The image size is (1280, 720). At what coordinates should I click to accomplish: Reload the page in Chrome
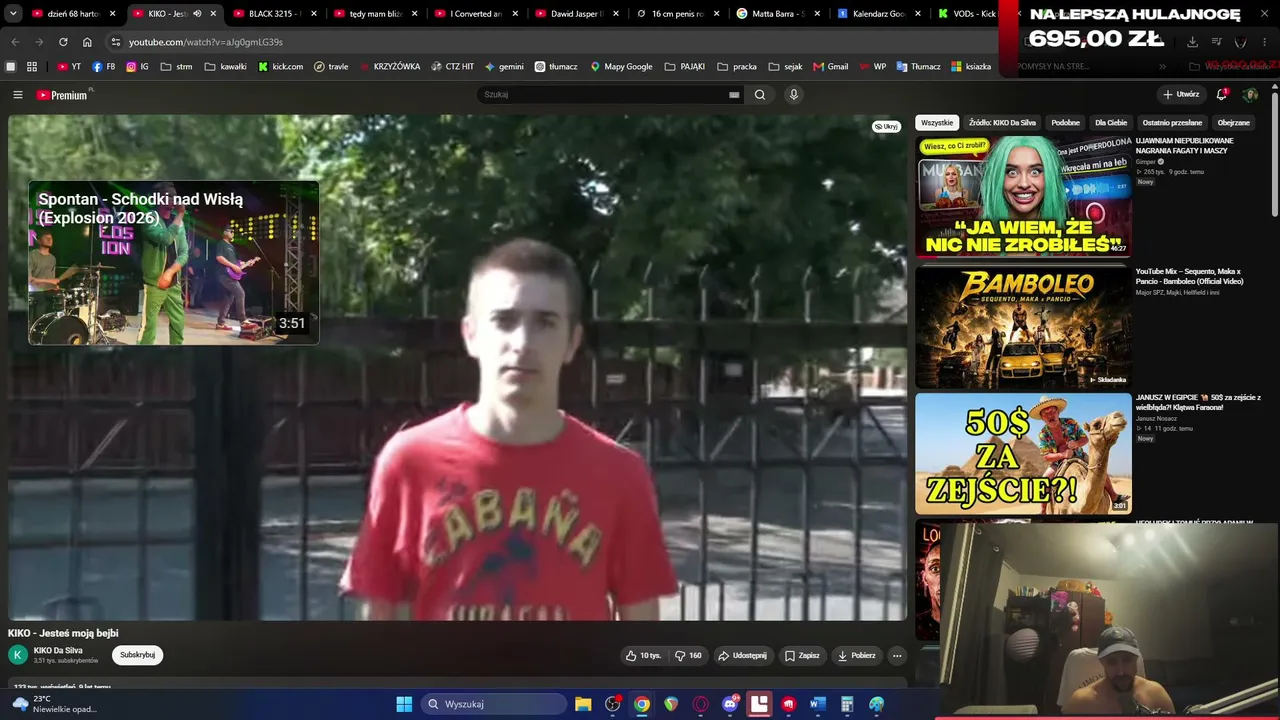tap(63, 42)
